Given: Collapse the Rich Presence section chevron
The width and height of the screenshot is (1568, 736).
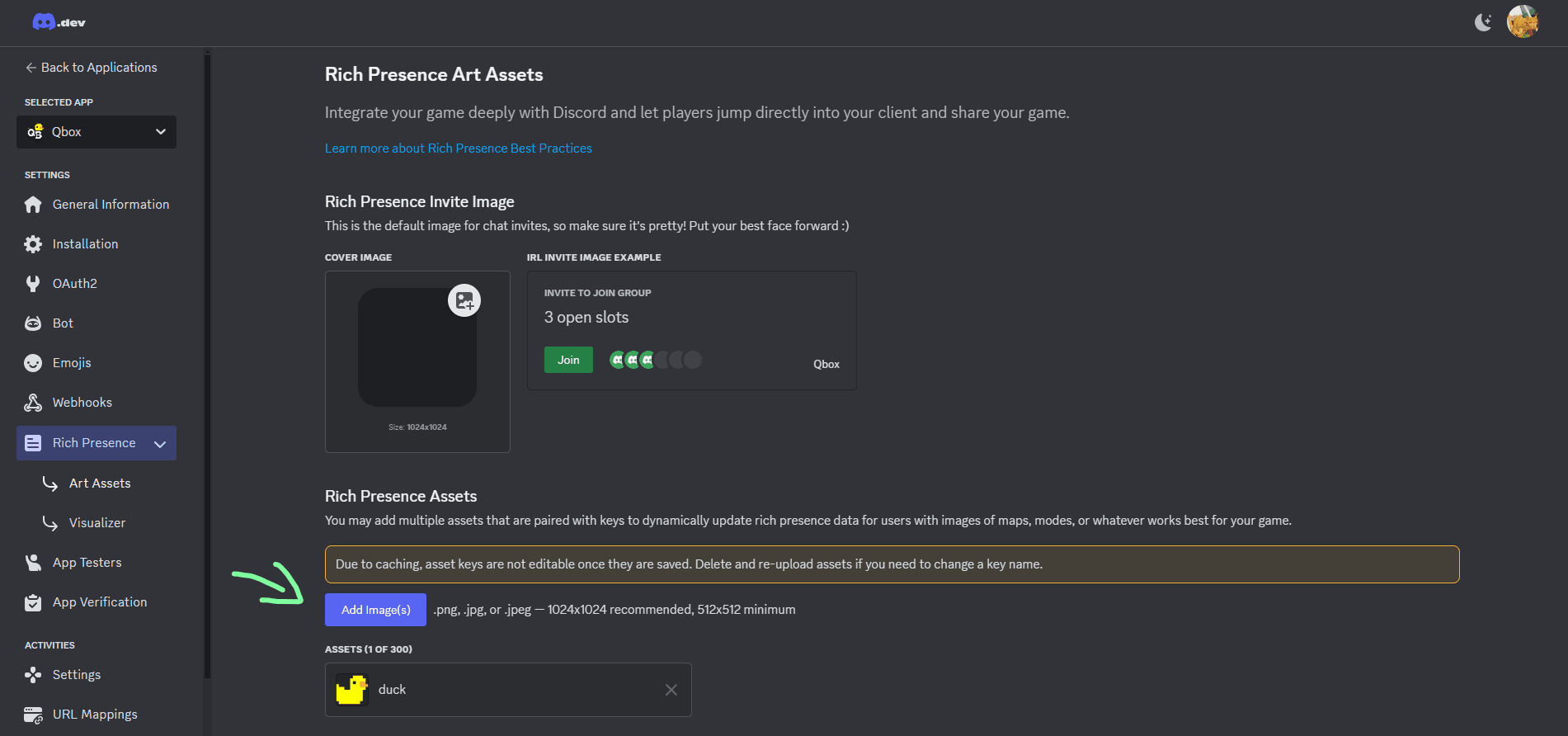Looking at the screenshot, I should coord(160,444).
